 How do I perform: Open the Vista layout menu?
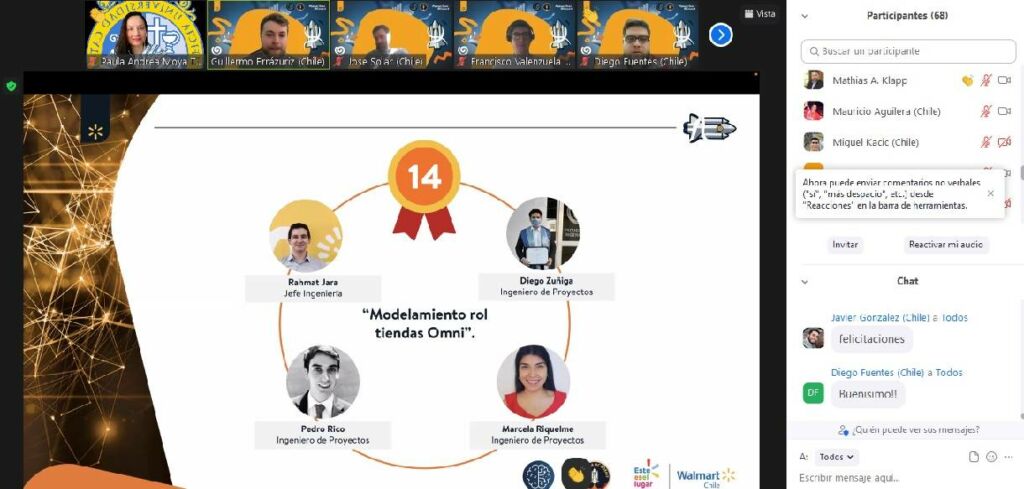point(760,14)
